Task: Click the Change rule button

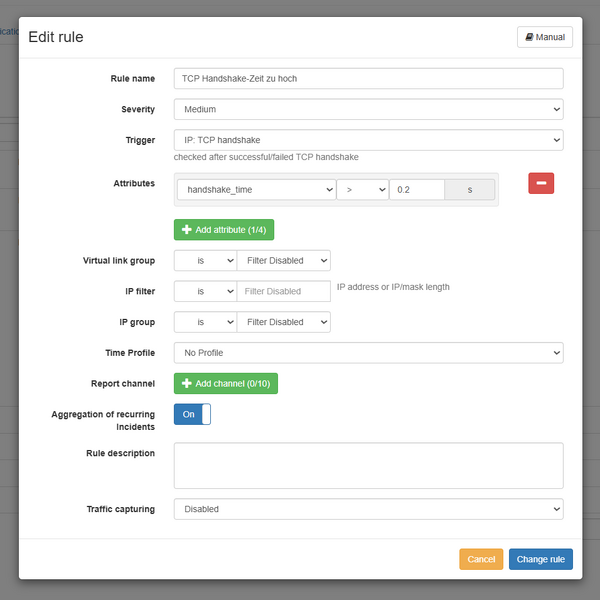Action: coord(540,559)
